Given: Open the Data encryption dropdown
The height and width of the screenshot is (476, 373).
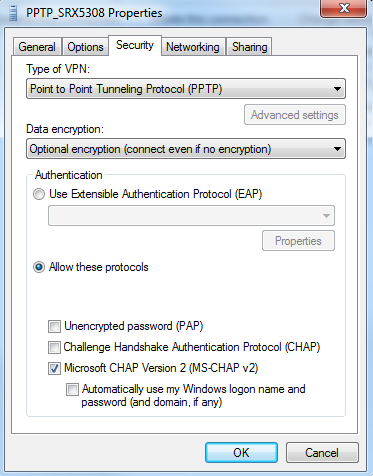Looking at the screenshot, I should tap(186, 149).
